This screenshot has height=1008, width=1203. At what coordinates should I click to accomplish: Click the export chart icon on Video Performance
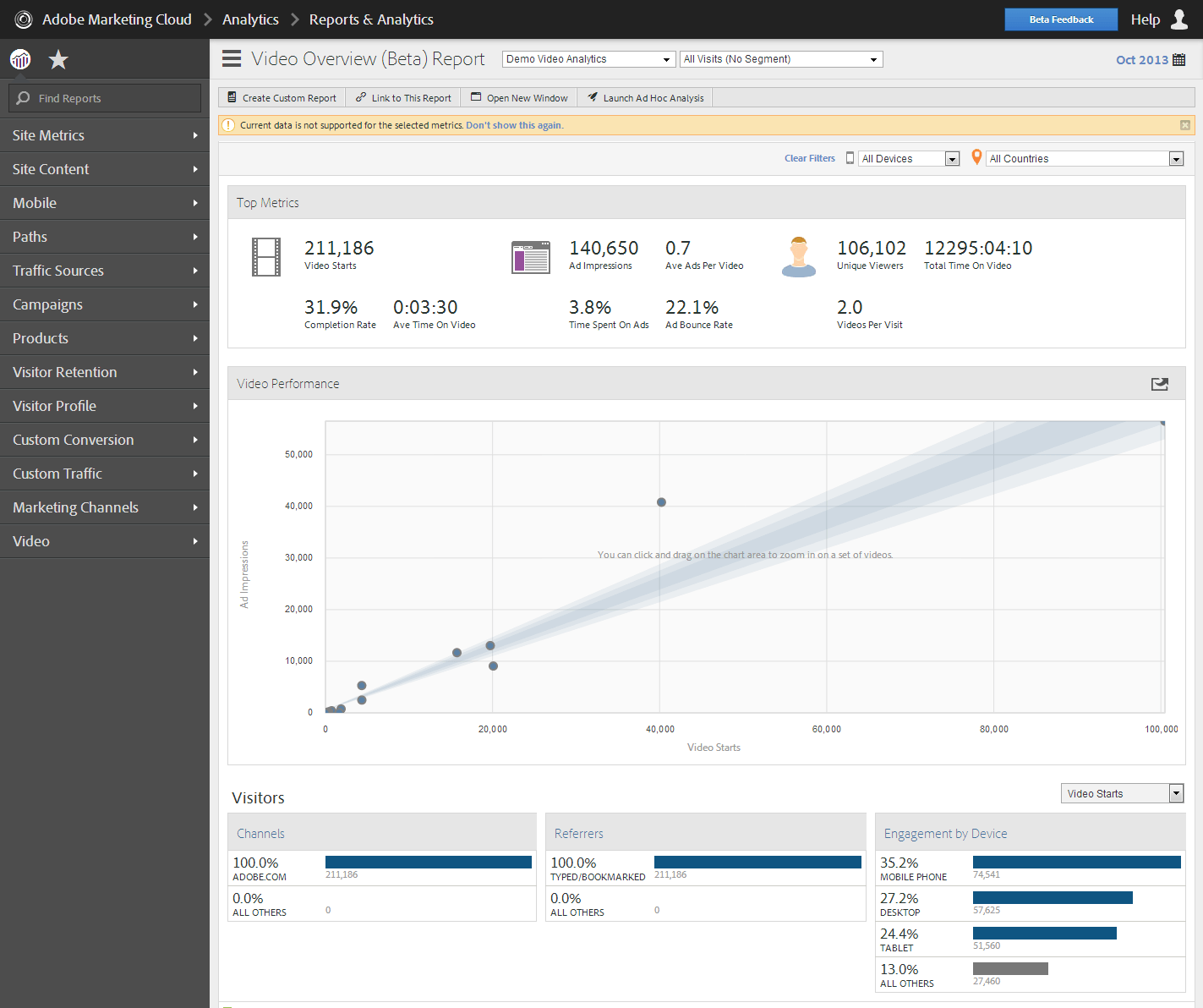pyautogui.click(x=1159, y=384)
